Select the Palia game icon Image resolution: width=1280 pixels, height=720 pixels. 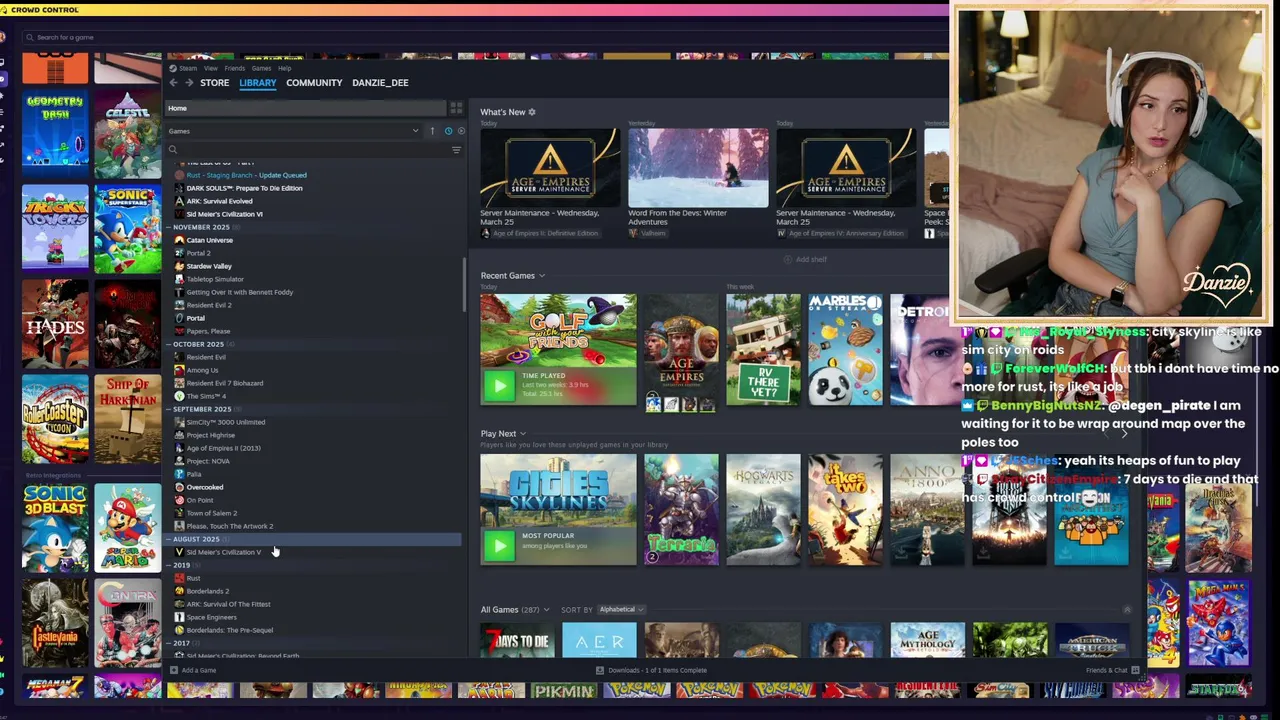click(179, 474)
